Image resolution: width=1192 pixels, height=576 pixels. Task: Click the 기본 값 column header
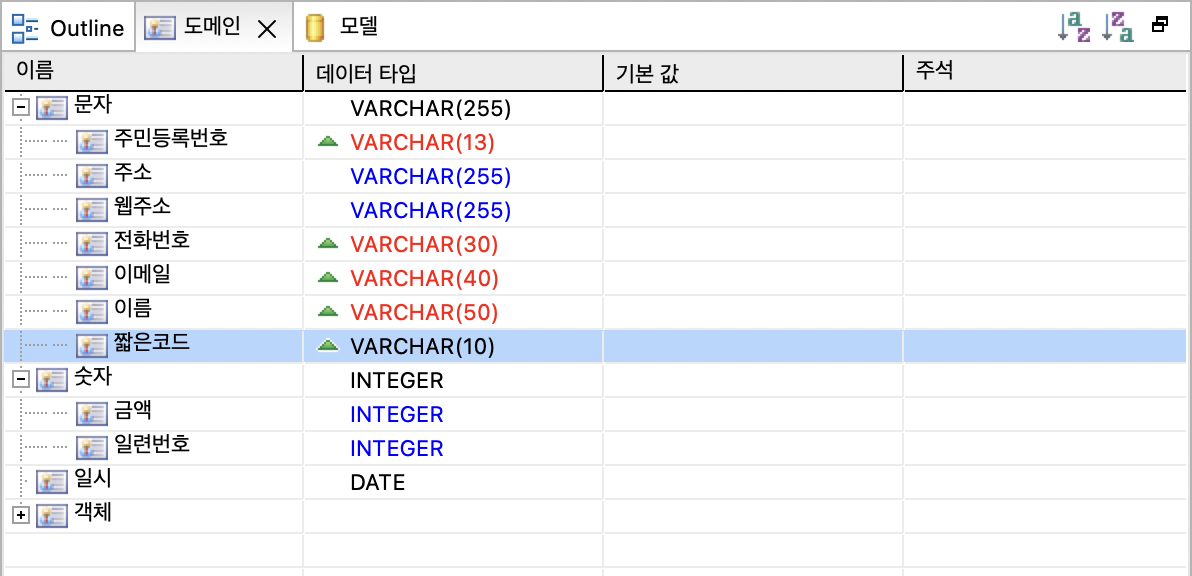[x=753, y=72]
